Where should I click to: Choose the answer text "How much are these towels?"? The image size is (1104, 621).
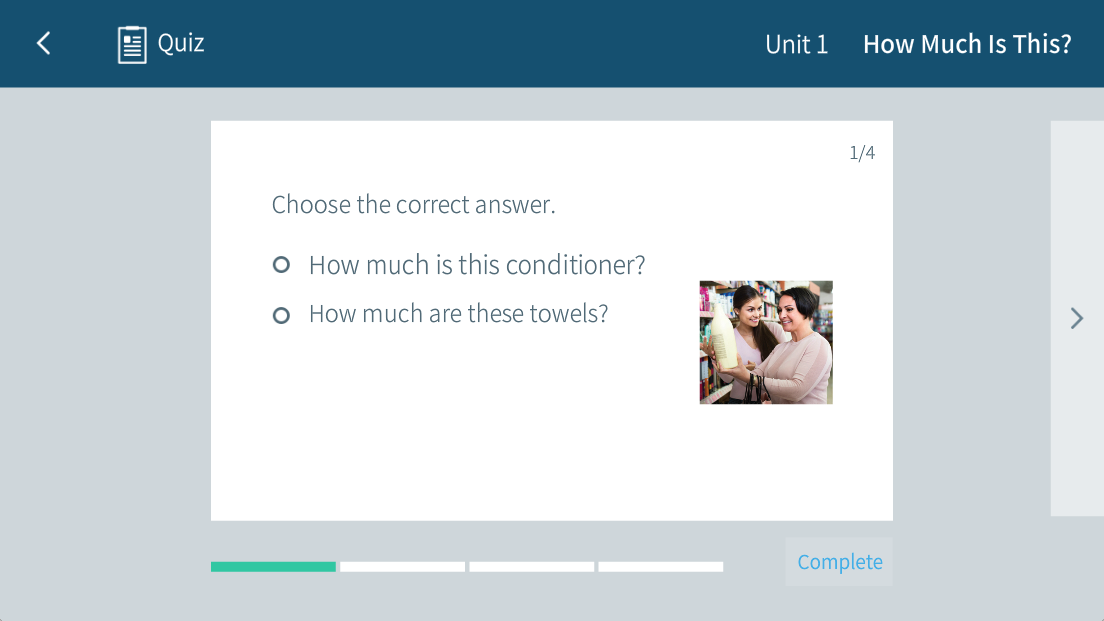[x=458, y=314]
